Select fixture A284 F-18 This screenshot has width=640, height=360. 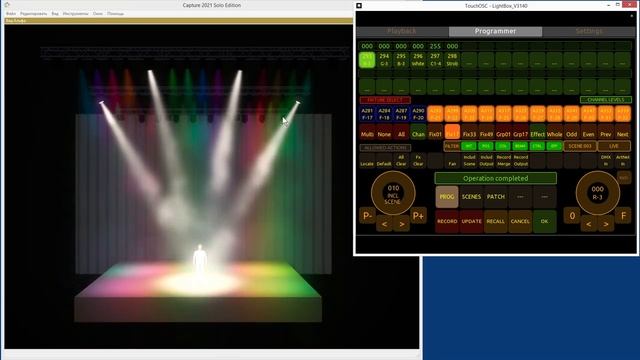[x=384, y=114]
